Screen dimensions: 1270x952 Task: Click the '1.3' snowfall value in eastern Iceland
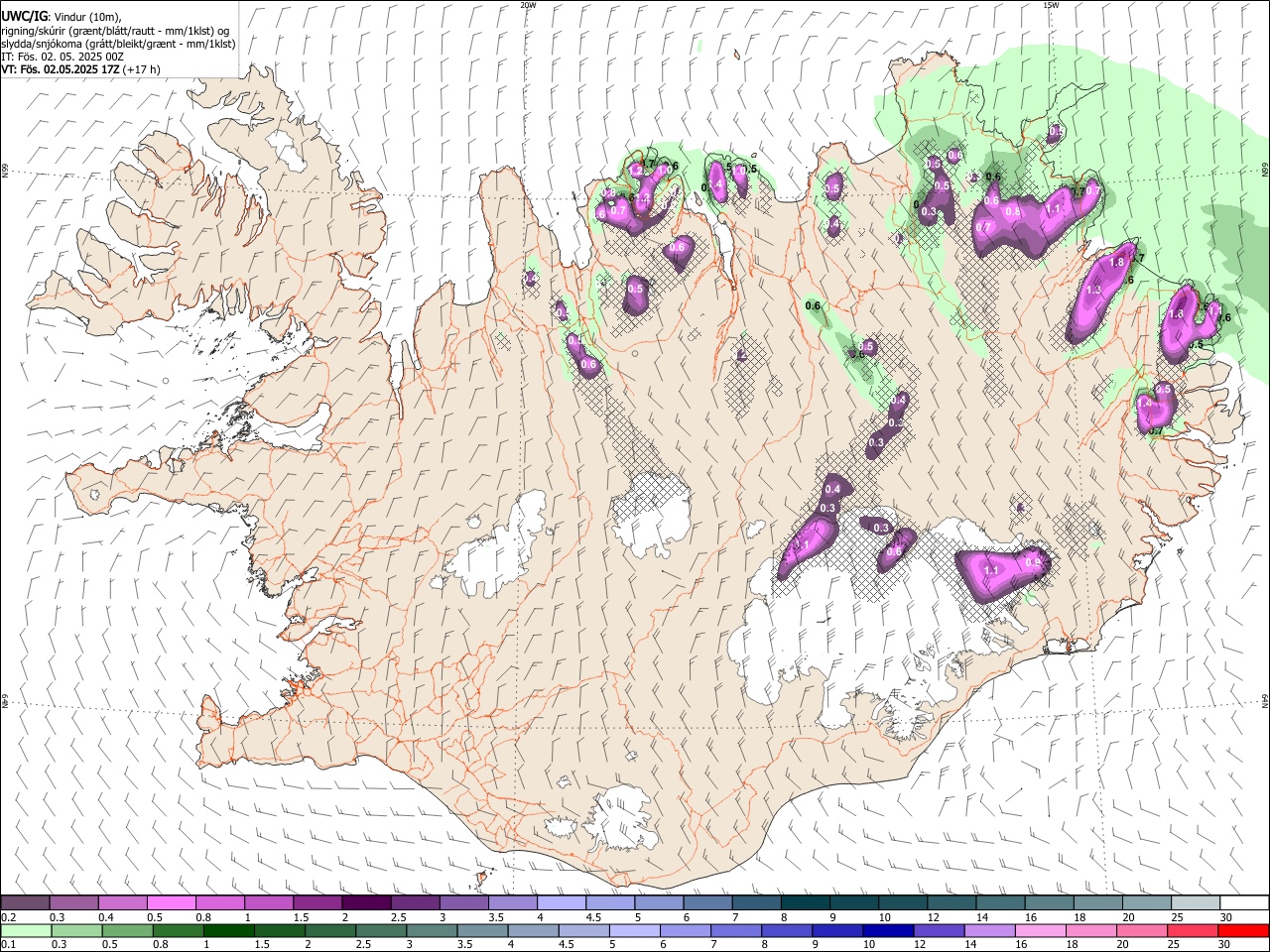(x=1094, y=290)
